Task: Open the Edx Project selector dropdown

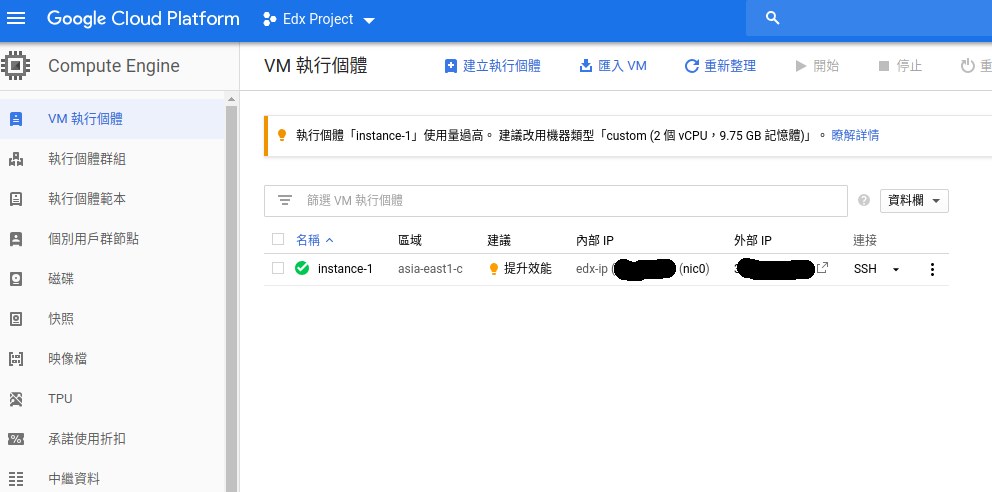Action: [x=319, y=19]
